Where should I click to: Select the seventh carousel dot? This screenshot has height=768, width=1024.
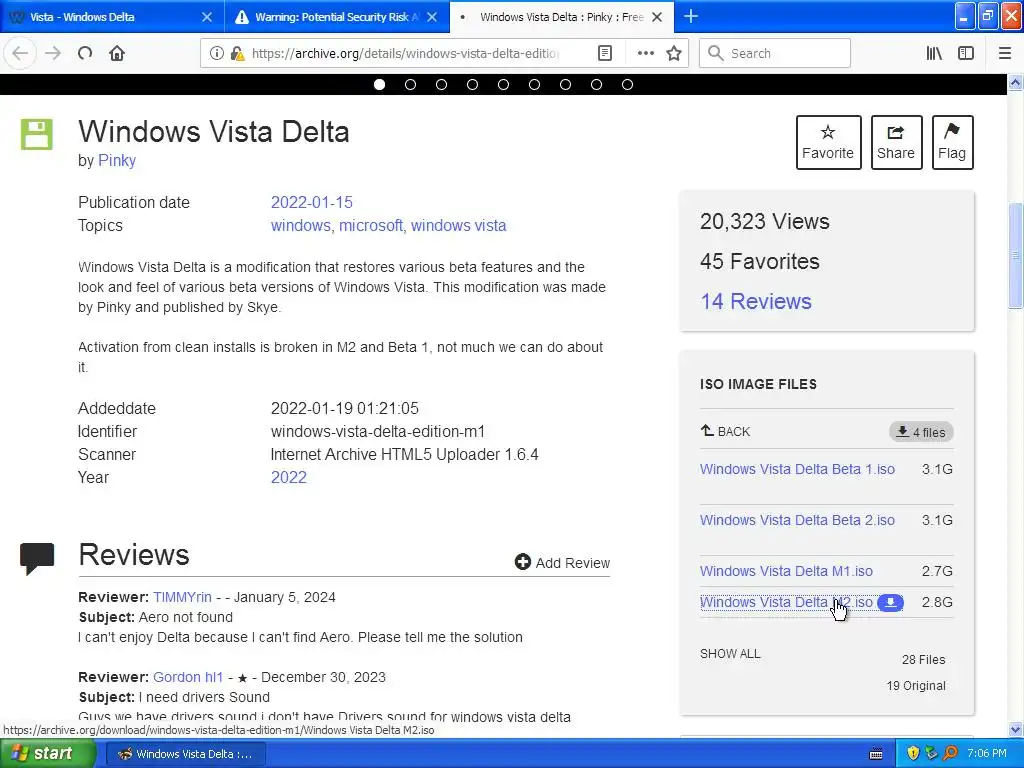tap(566, 84)
